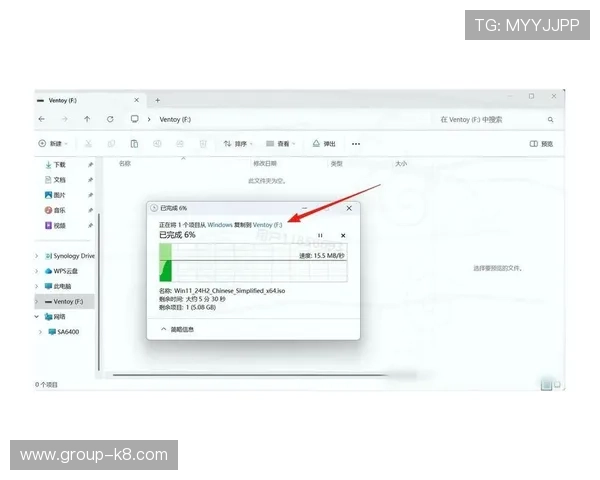Open the 新建 (New) dropdown
The width and height of the screenshot is (600, 480).
tap(53, 144)
